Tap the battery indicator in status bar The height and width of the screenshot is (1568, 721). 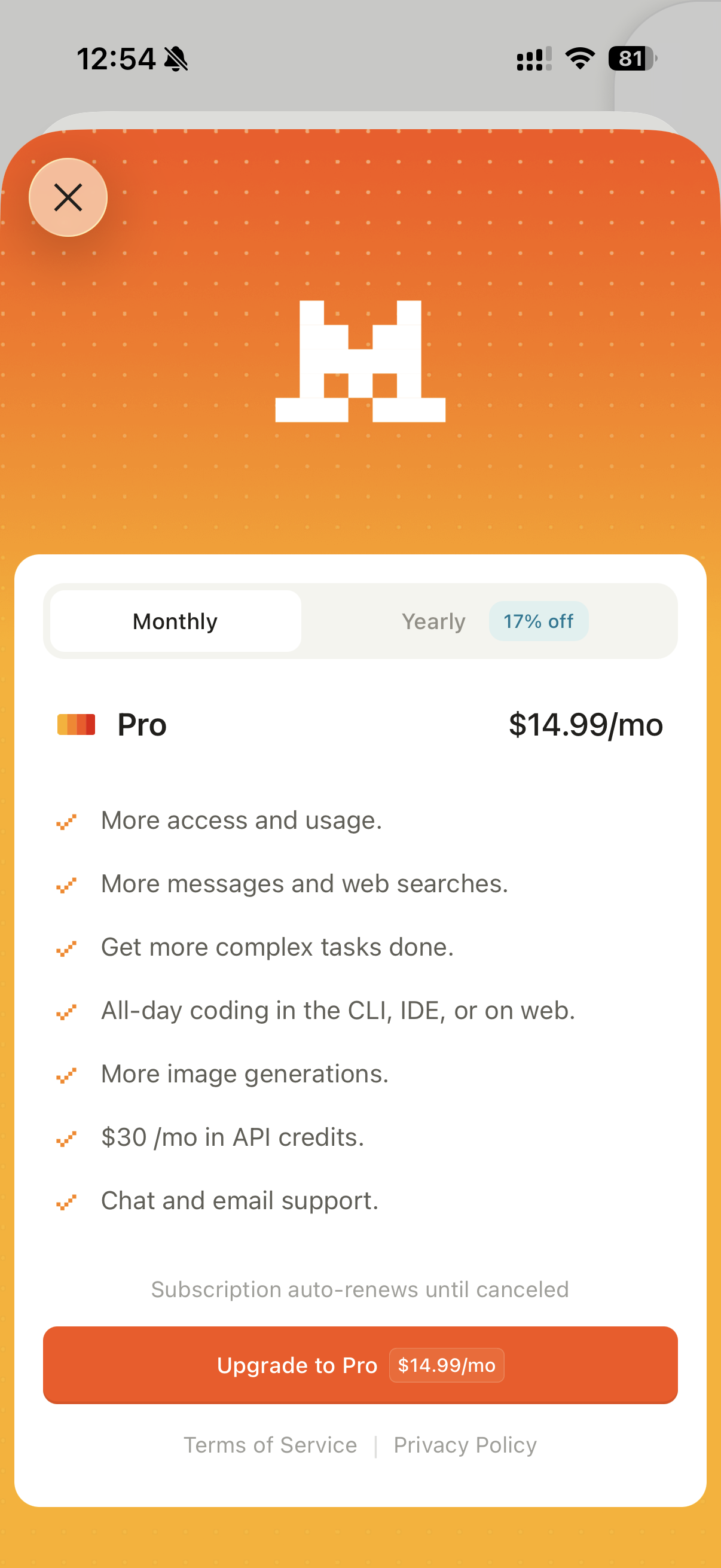coord(633,59)
